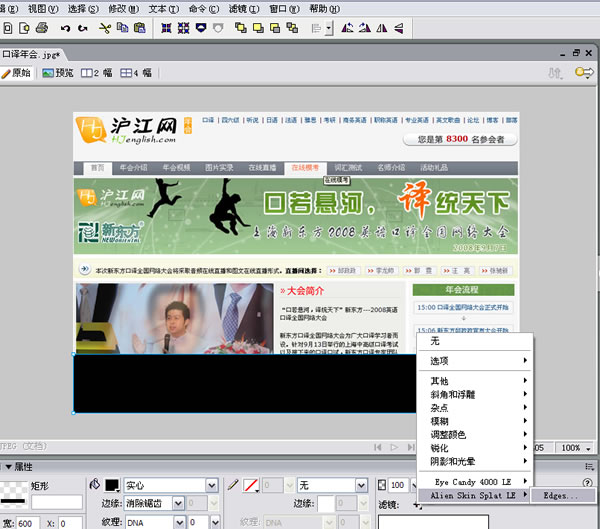Switch to the 预览 (Preview) tab

(x=58, y=73)
